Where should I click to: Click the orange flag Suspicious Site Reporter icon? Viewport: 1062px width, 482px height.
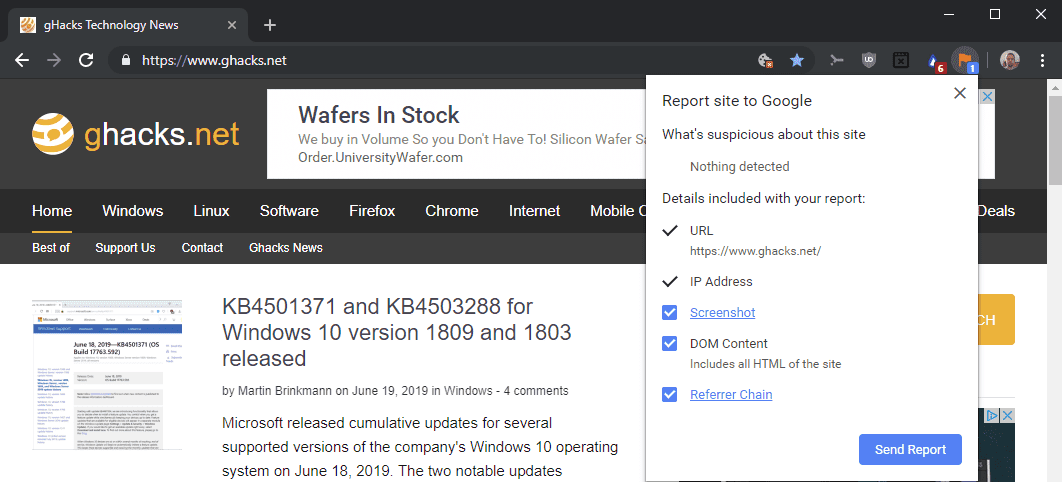point(965,60)
